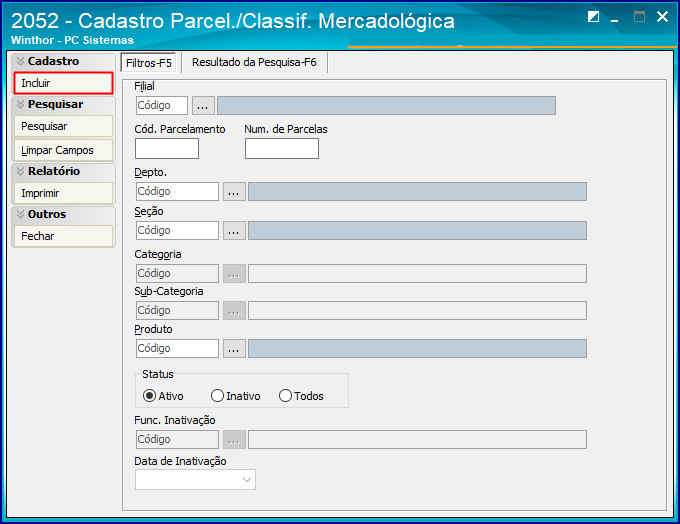Focus the Cód. Parcelamento input field
Screen dimensions: 680x524
[x=167, y=149]
